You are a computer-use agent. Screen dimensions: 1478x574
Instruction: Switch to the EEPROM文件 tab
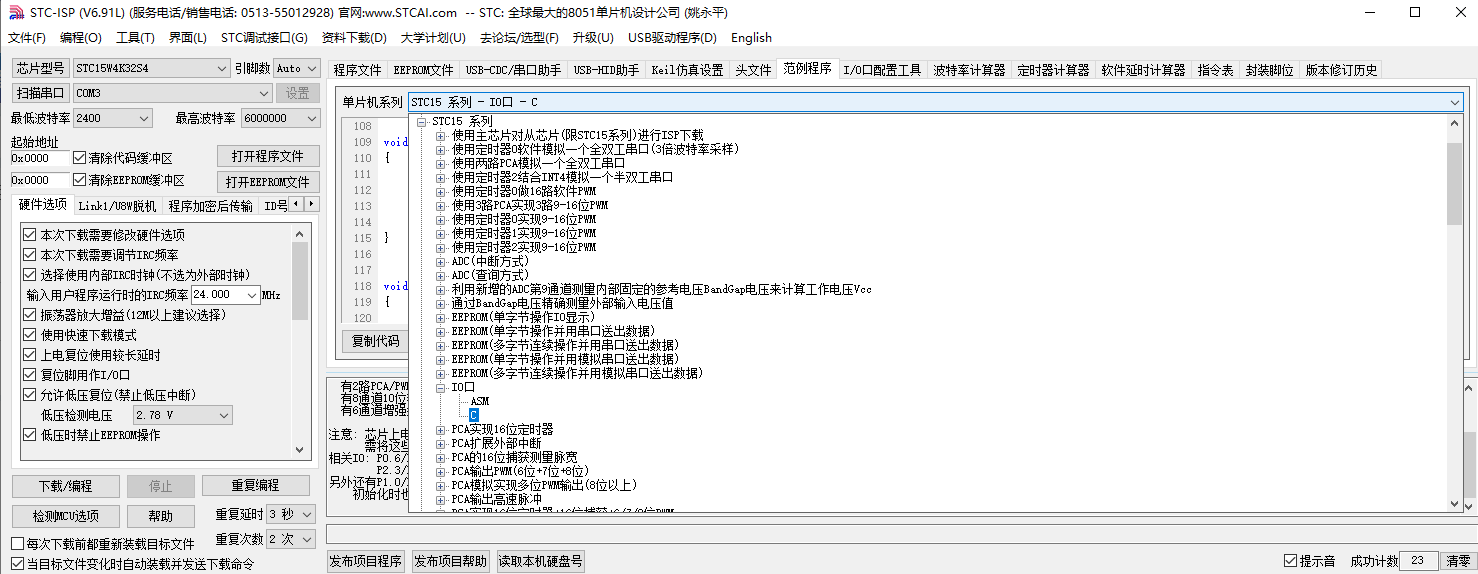point(423,70)
